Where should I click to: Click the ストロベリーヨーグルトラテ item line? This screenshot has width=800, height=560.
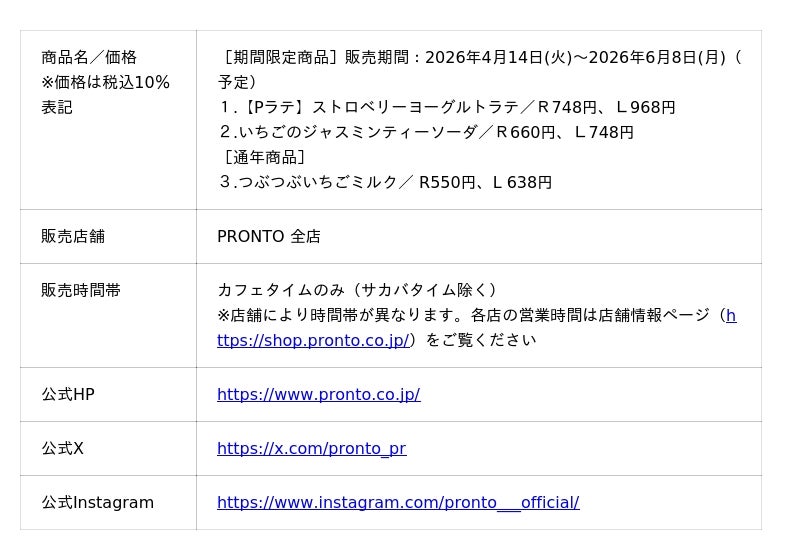coord(446,107)
